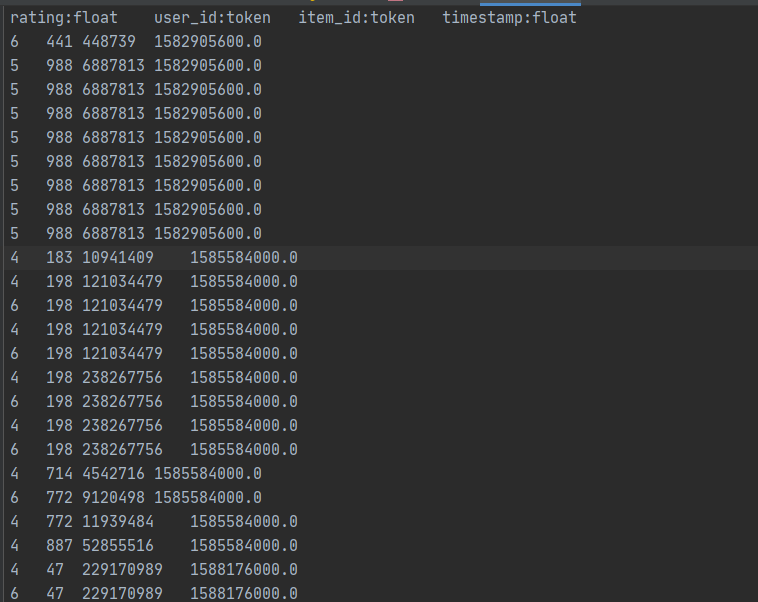Click the timestamp:float header field

[x=509, y=18]
